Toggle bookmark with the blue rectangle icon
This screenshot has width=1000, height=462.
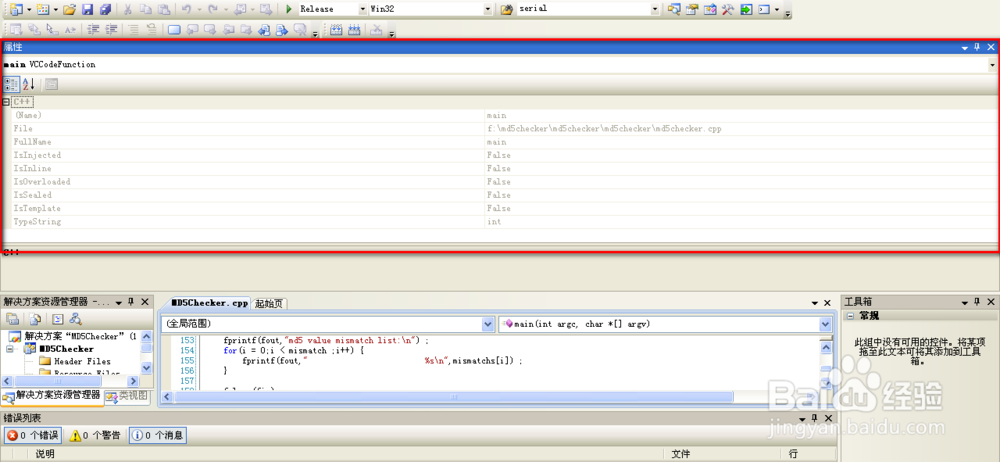(173, 29)
